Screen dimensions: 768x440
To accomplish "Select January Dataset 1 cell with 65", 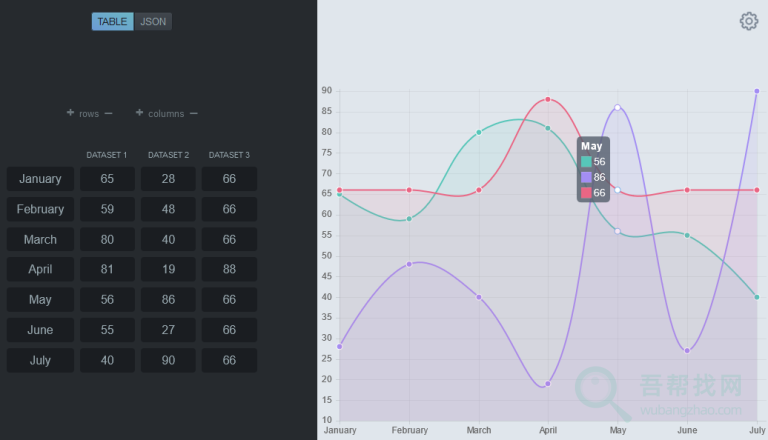I will click(107, 179).
